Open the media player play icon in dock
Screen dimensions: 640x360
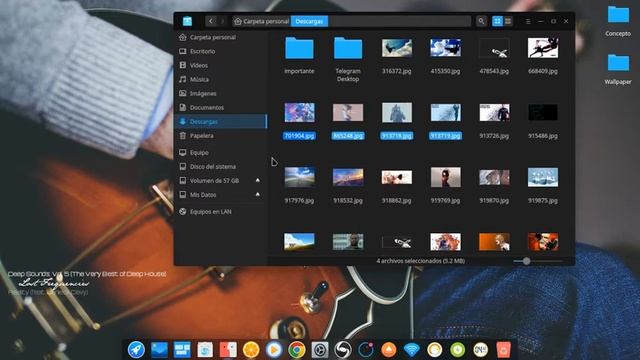[273, 350]
